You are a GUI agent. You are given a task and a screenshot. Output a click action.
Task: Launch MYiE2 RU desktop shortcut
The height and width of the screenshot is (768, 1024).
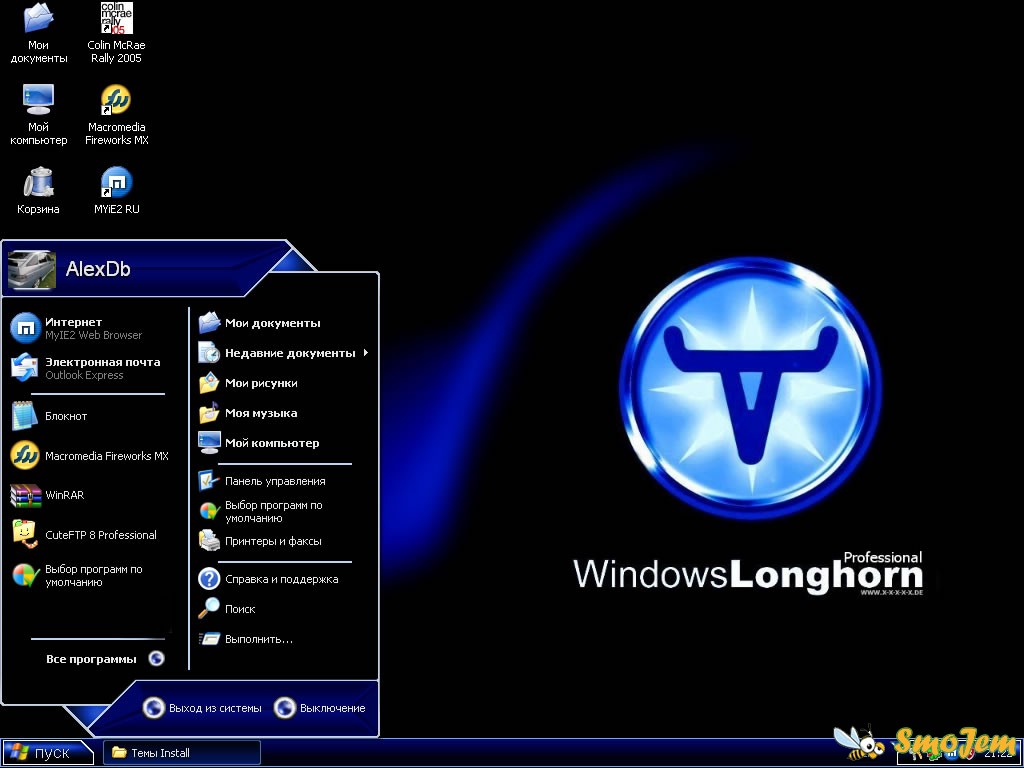pyautogui.click(x=116, y=191)
